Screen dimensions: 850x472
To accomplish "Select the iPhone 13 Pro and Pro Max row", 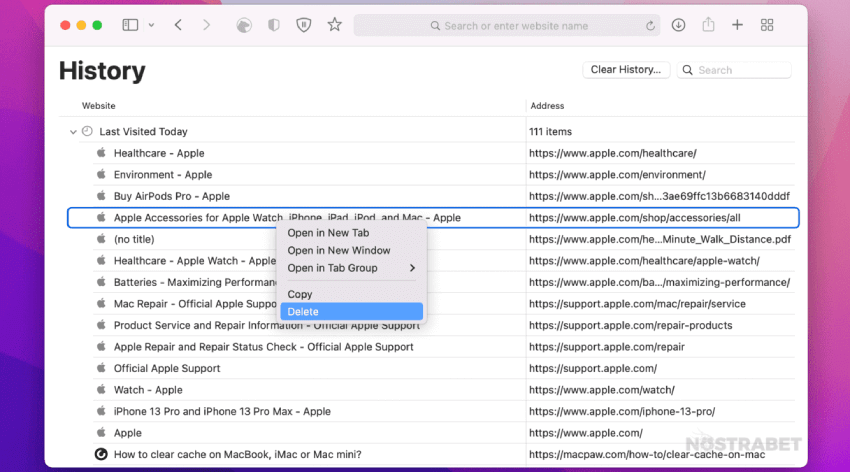I will [x=432, y=411].
